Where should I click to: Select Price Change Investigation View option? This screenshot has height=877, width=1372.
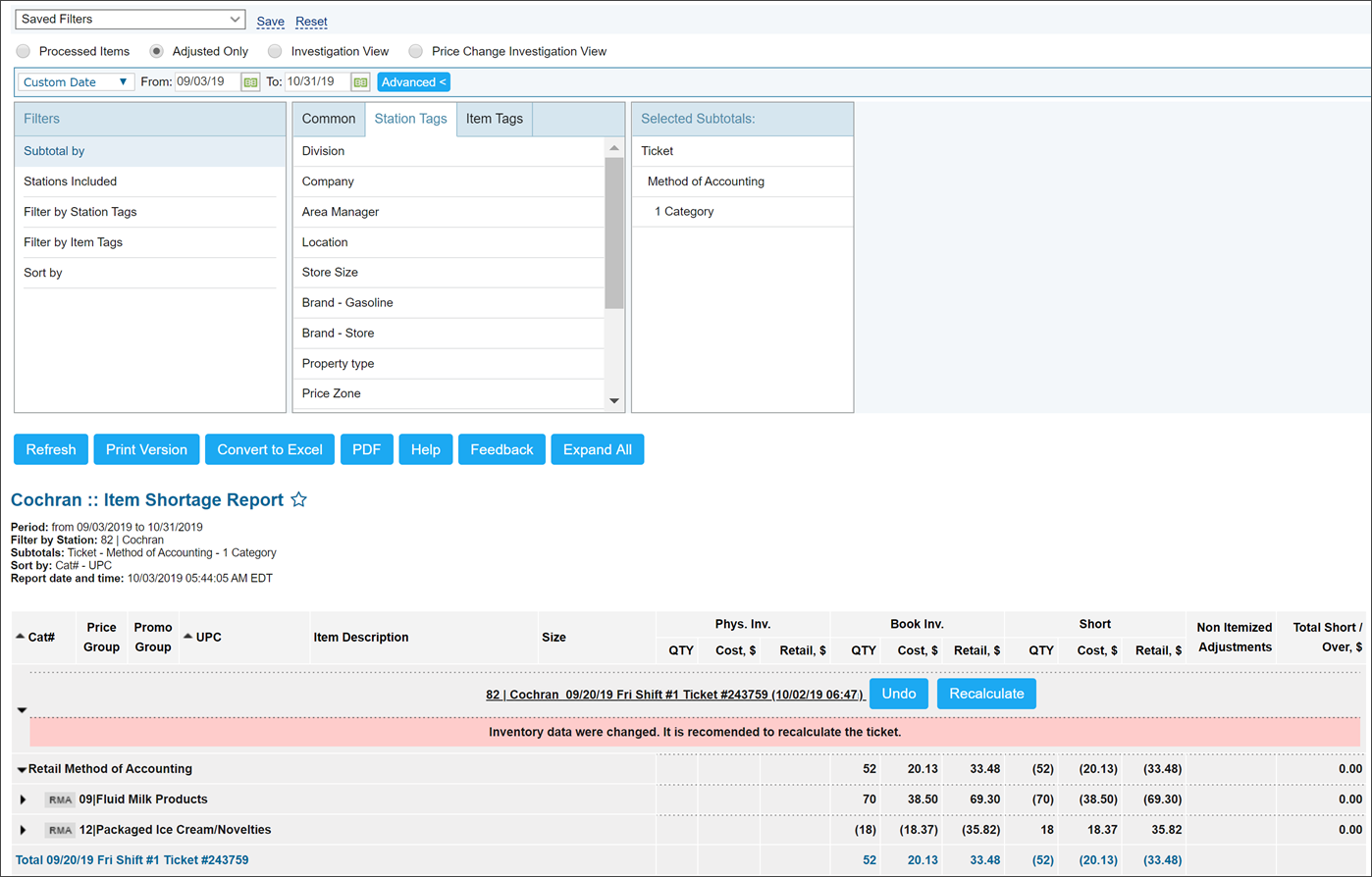415,51
